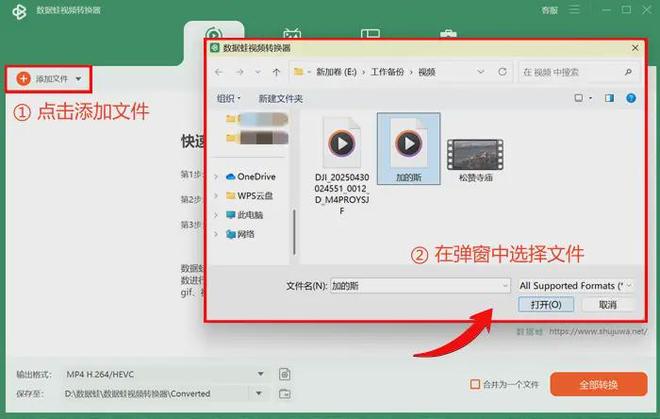Screen dimensions: 660x419
Task: Open the All Supported Formats filter dropdown
Action: click(575, 286)
